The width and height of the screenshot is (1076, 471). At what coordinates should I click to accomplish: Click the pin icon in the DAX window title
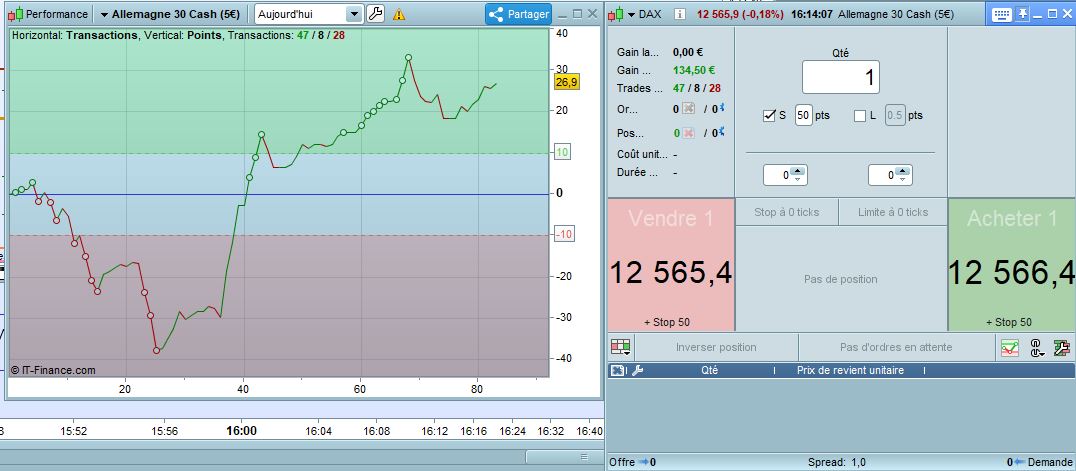tap(1023, 14)
